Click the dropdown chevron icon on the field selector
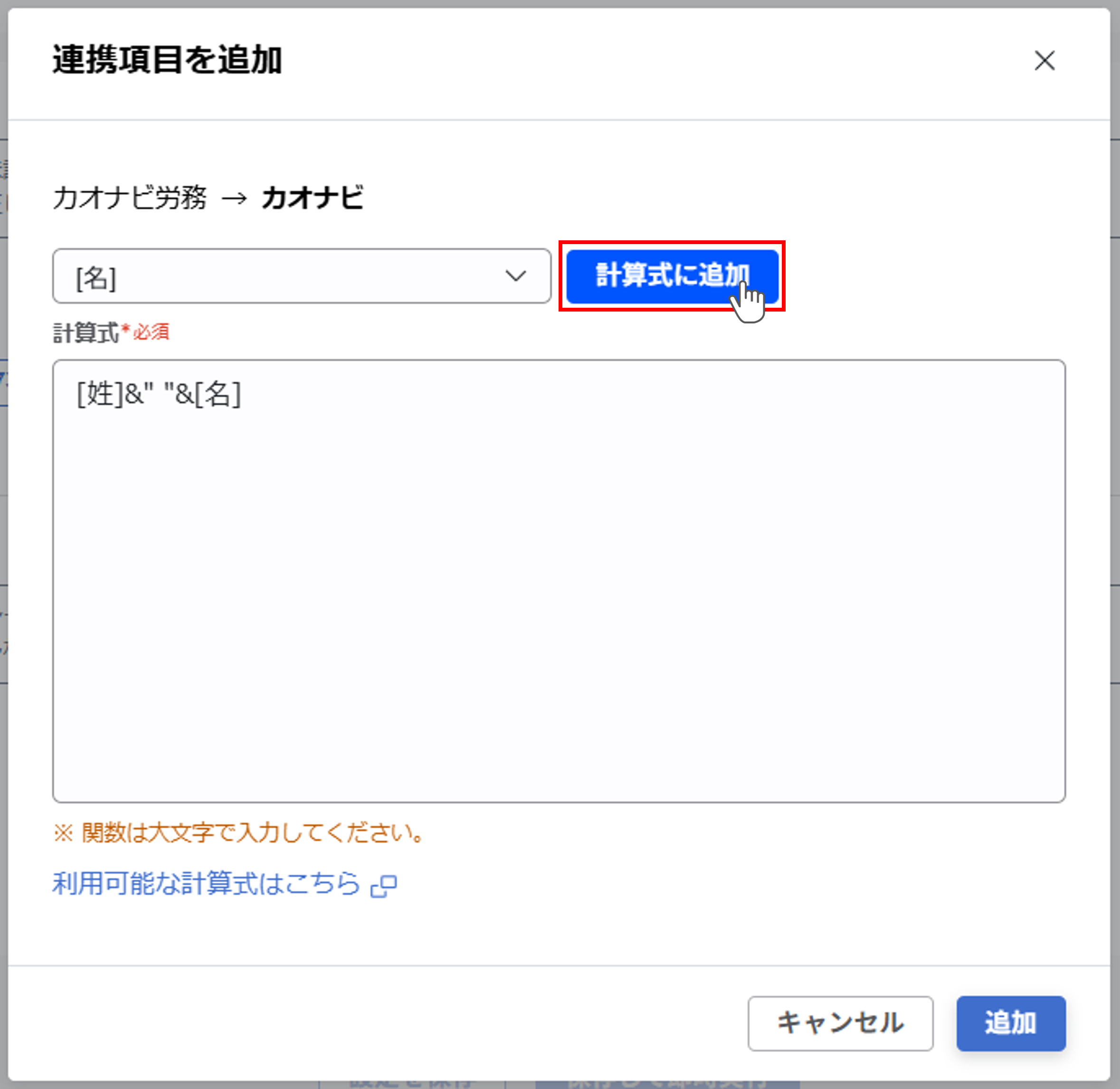Screen dimensions: 1120x1089 (516, 276)
